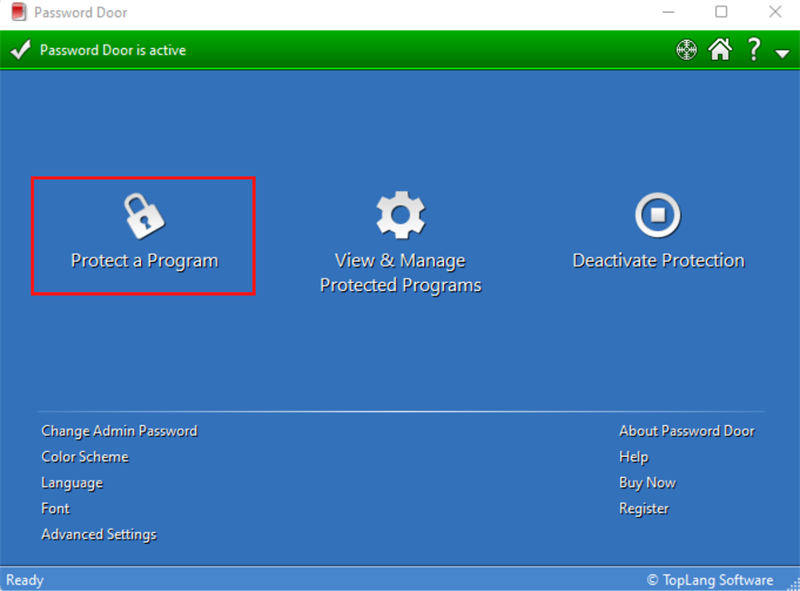The height and width of the screenshot is (591, 800).
Task: Open the Language settings entry
Action: pos(71,482)
